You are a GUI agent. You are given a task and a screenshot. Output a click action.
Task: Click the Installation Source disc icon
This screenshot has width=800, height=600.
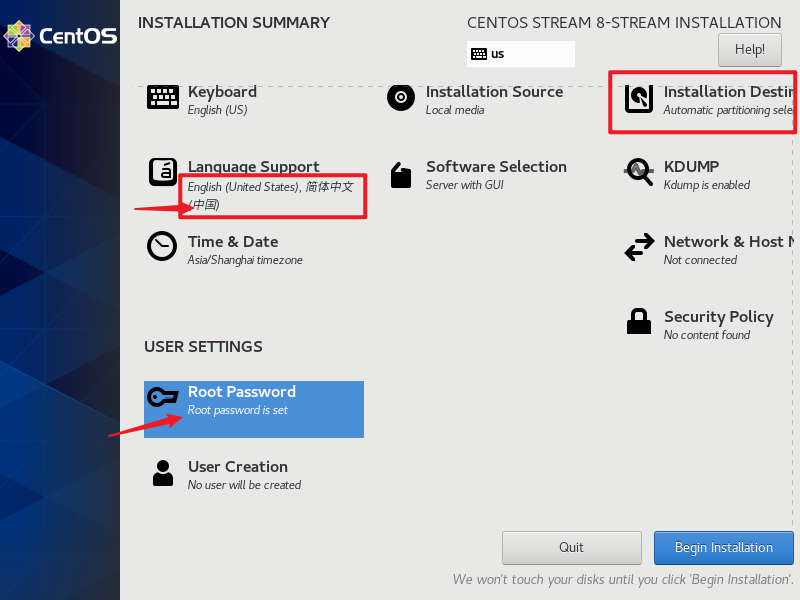pos(400,97)
